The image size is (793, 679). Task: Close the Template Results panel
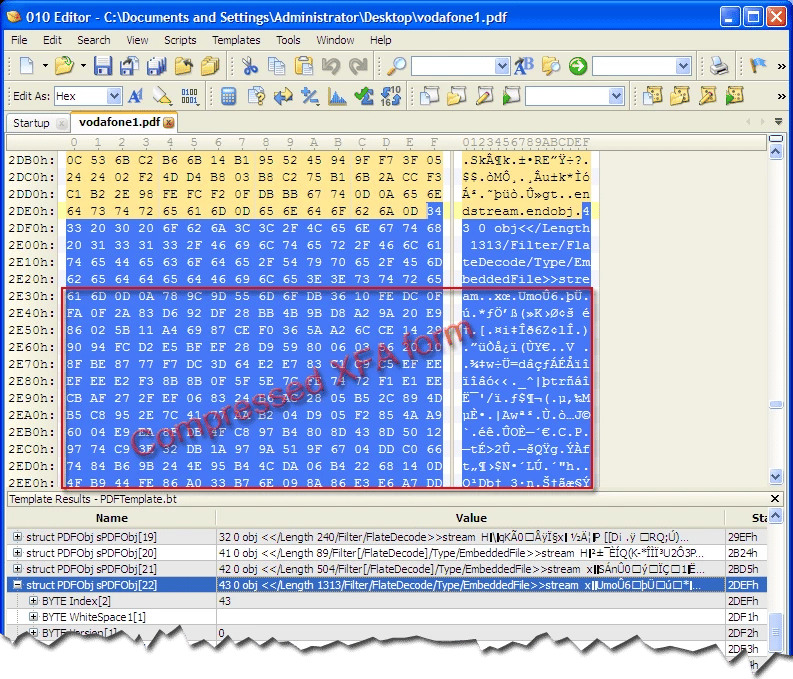coord(776,498)
